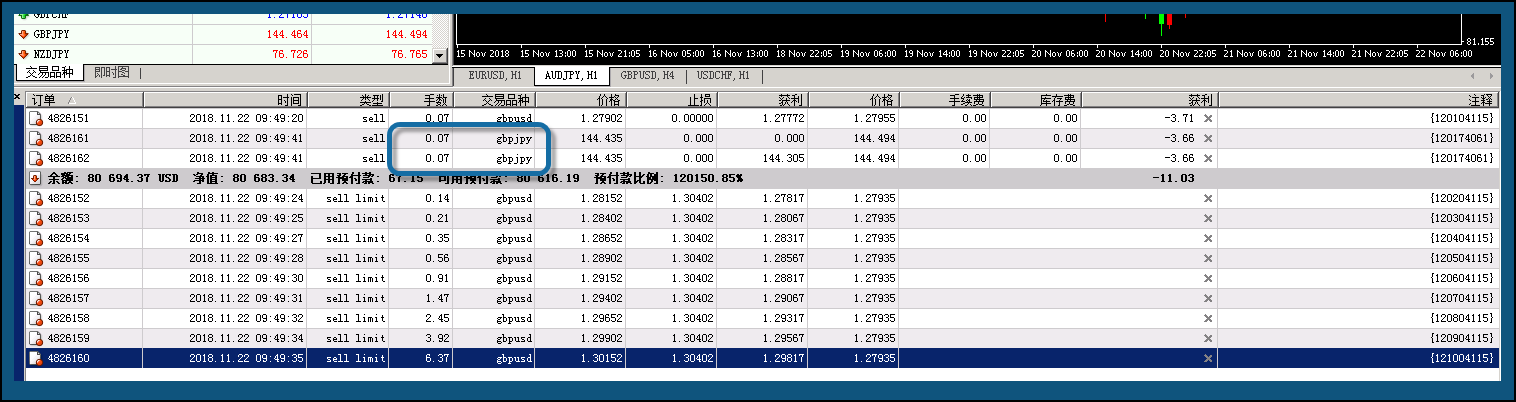The height and width of the screenshot is (402, 1516).
Task: Click the X icon on order 4826162
Action: coord(1208,159)
